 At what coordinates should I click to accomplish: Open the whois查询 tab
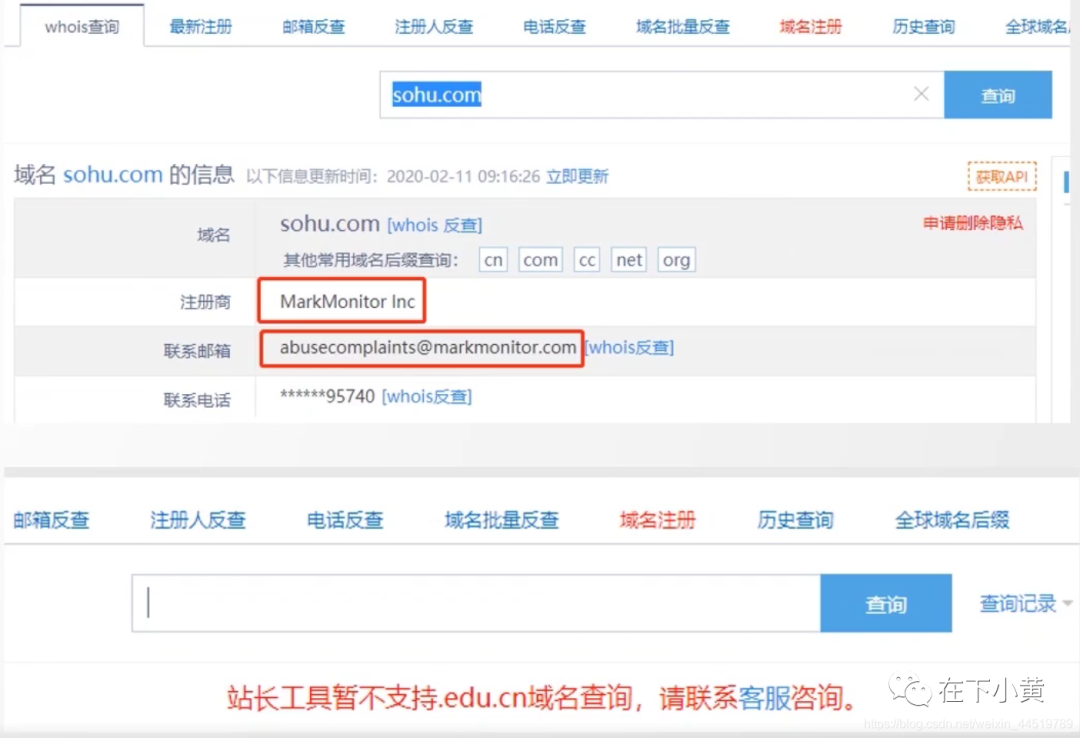(82, 27)
